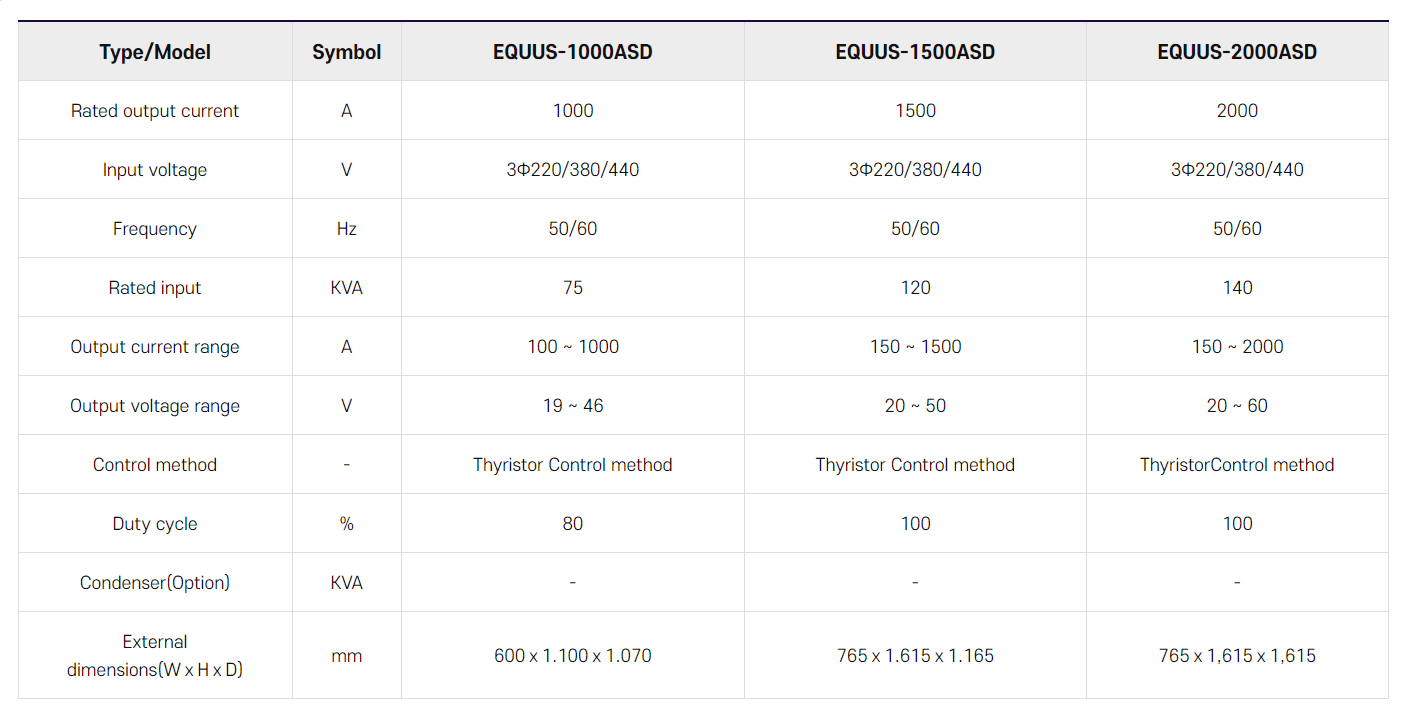Select the Rated input row label
The height and width of the screenshot is (712, 1403).
tap(155, 288)
